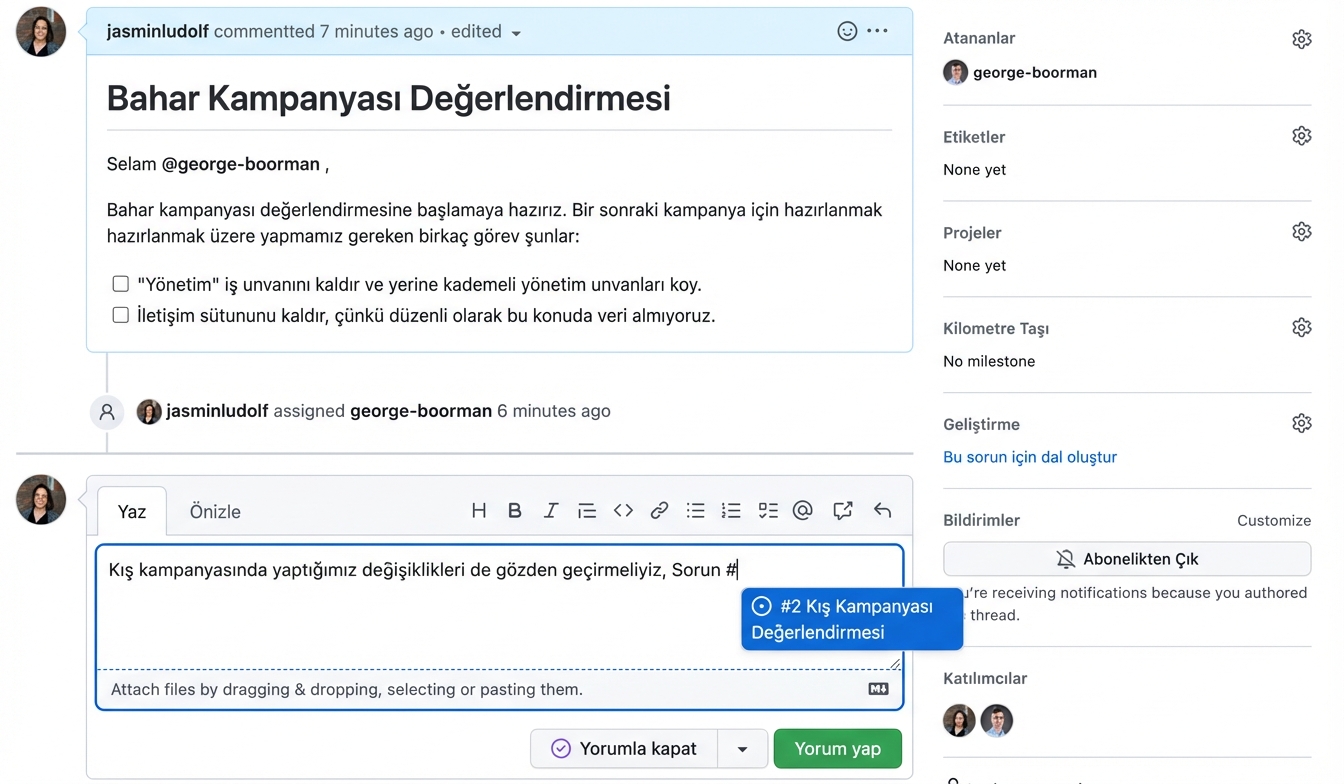Insert a code snippet from the toolbar
Screen dimensions: 1344x784
[x=623, y=510]
